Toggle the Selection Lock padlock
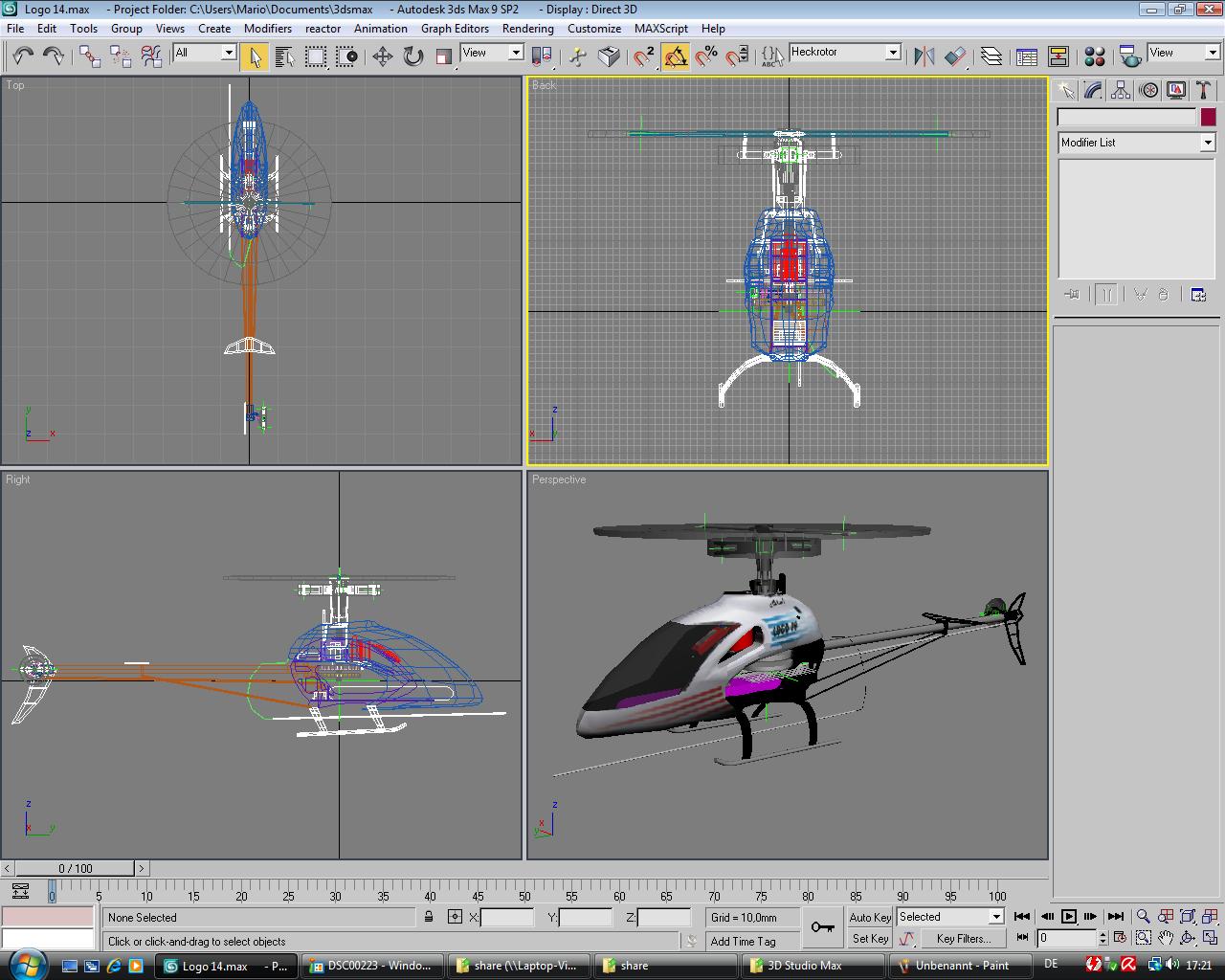 click(x=429, y=916)
